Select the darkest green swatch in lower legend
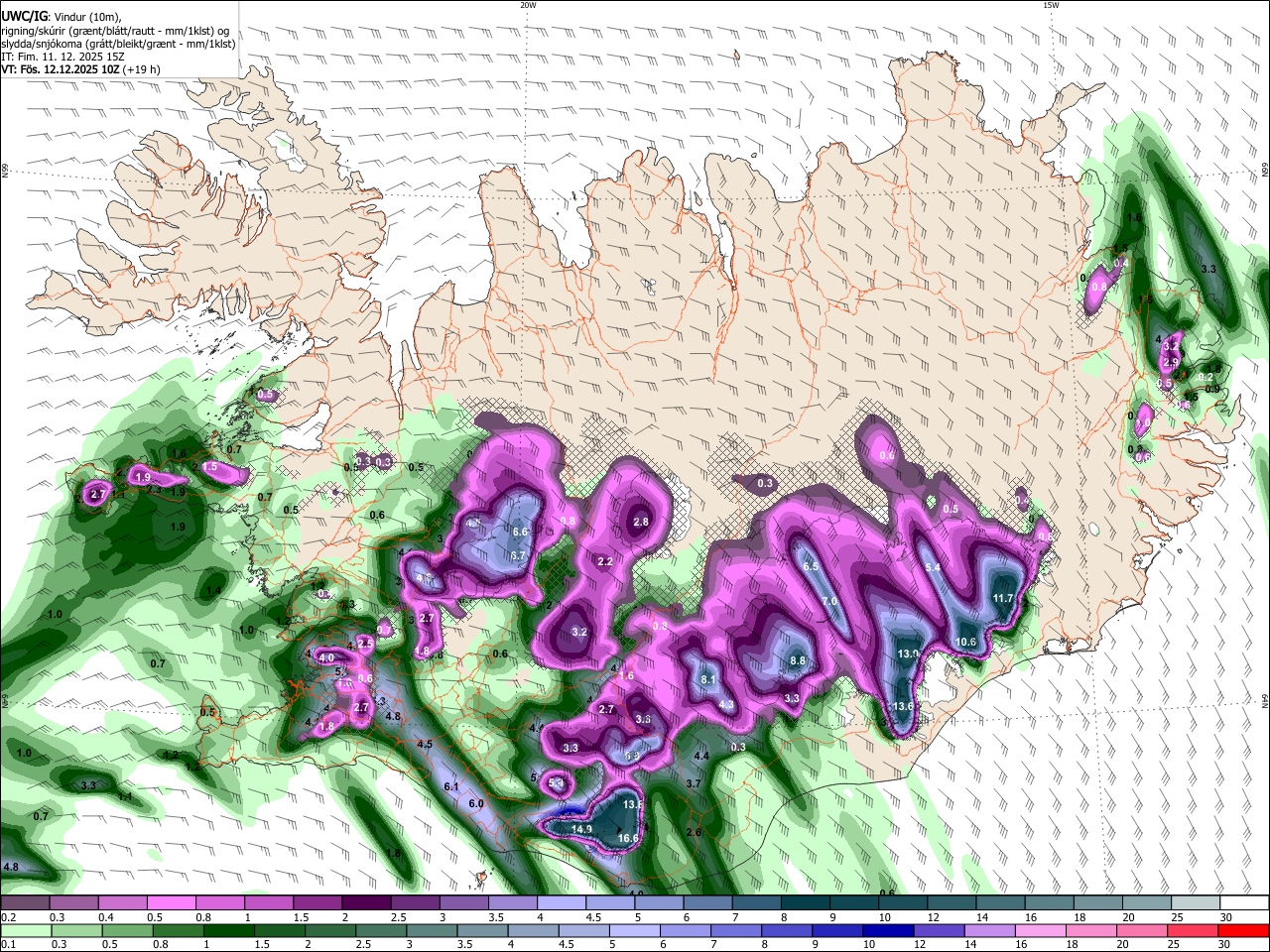Screen dimensions: 1270x952 [228, 931]
